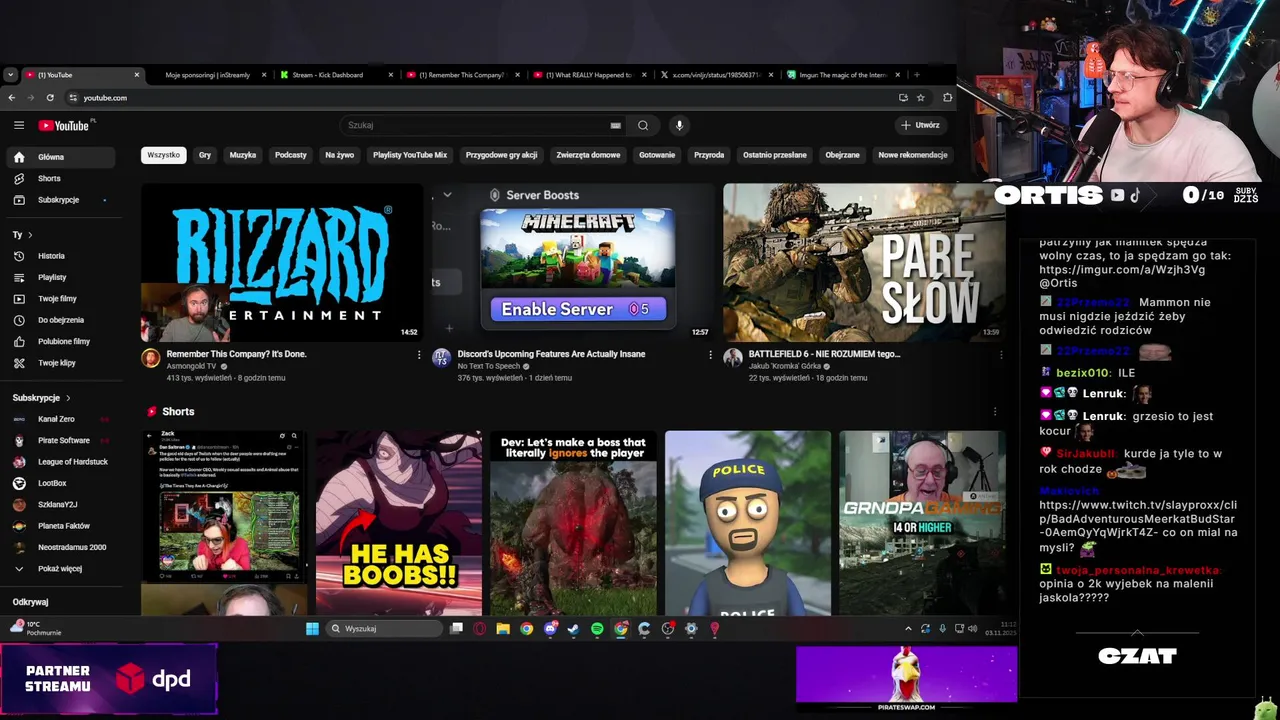
Task: Open Pirate Software subscription
Action: coord(62,440)
